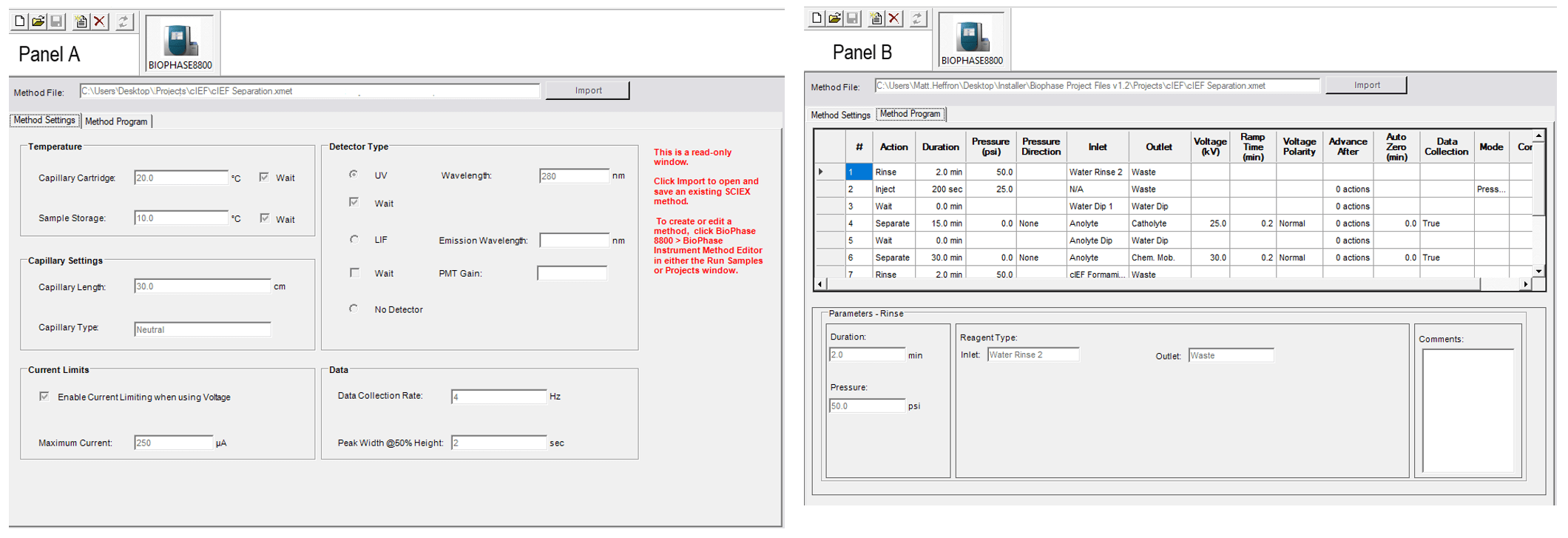Viewport: 1568px width, 538px height.
Task: Click refresh arrows icon in Panel B toolbar
Action: (x=918, y=18)
